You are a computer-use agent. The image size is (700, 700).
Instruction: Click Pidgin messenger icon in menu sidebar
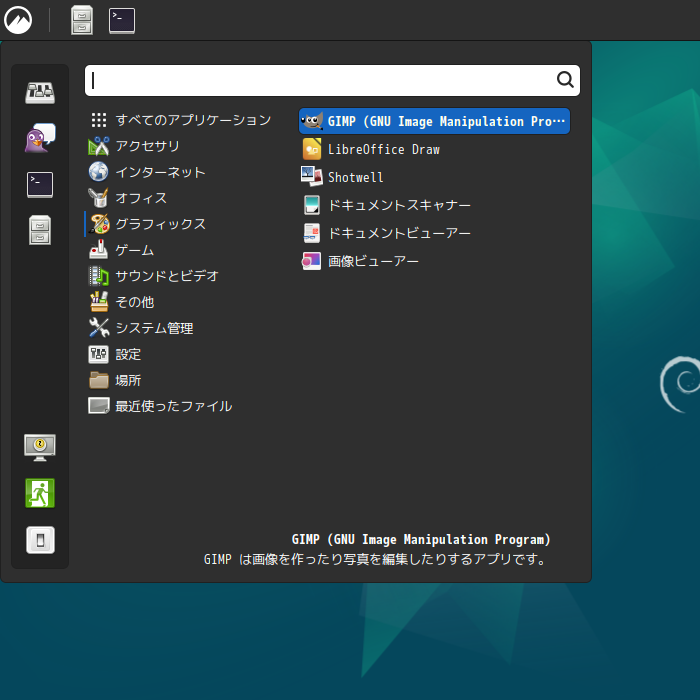pyautogui.click(x=40, y=139)
